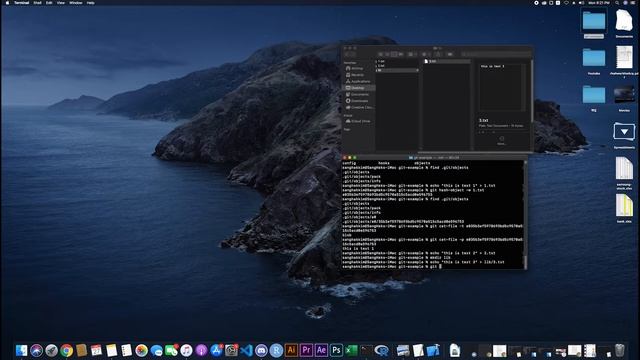Viewport: 640px width, 360px height.
Task: Select the Youtube folder on the desktop
Action: (593, 61)
